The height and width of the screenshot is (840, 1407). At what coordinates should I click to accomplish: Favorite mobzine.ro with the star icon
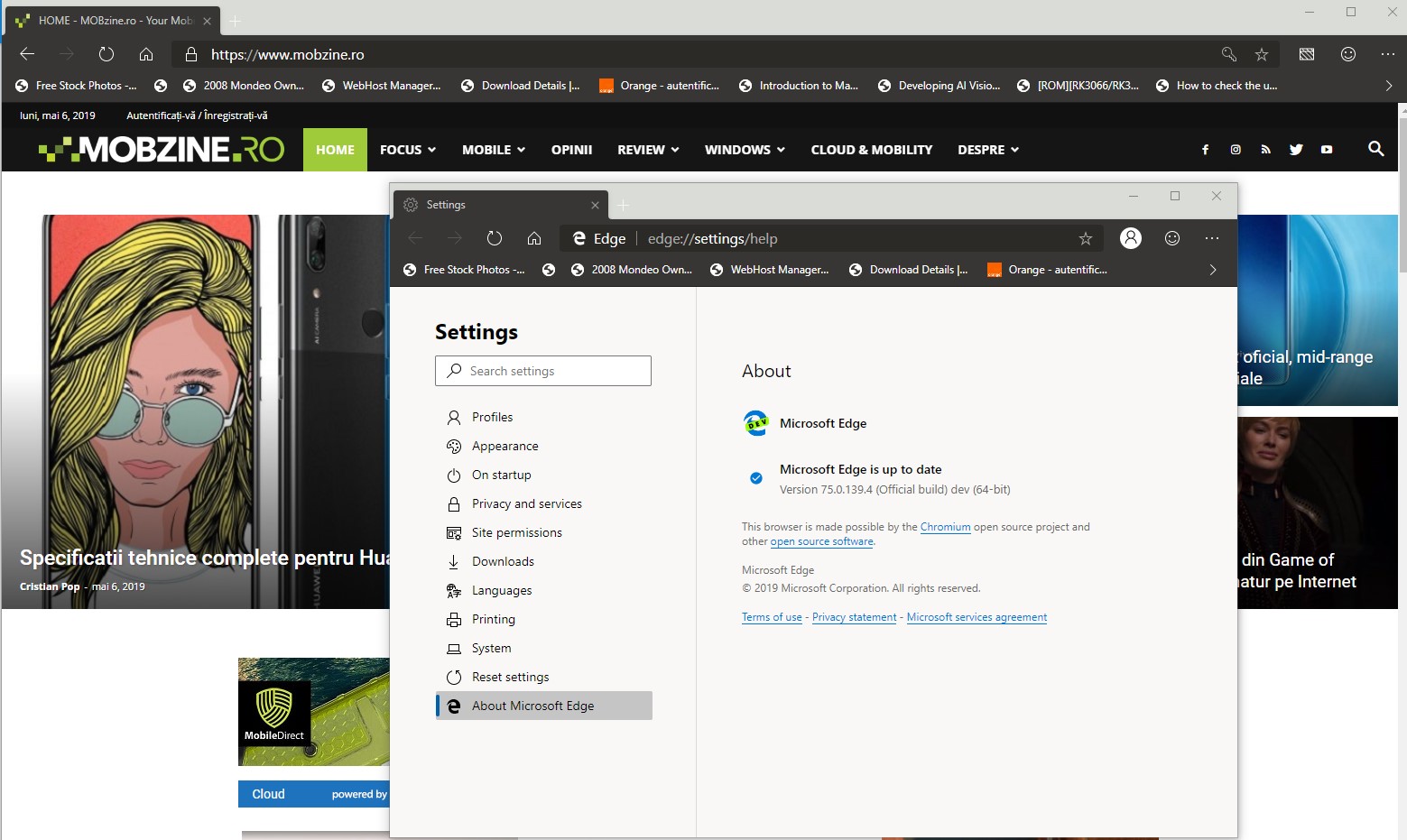1262,54
